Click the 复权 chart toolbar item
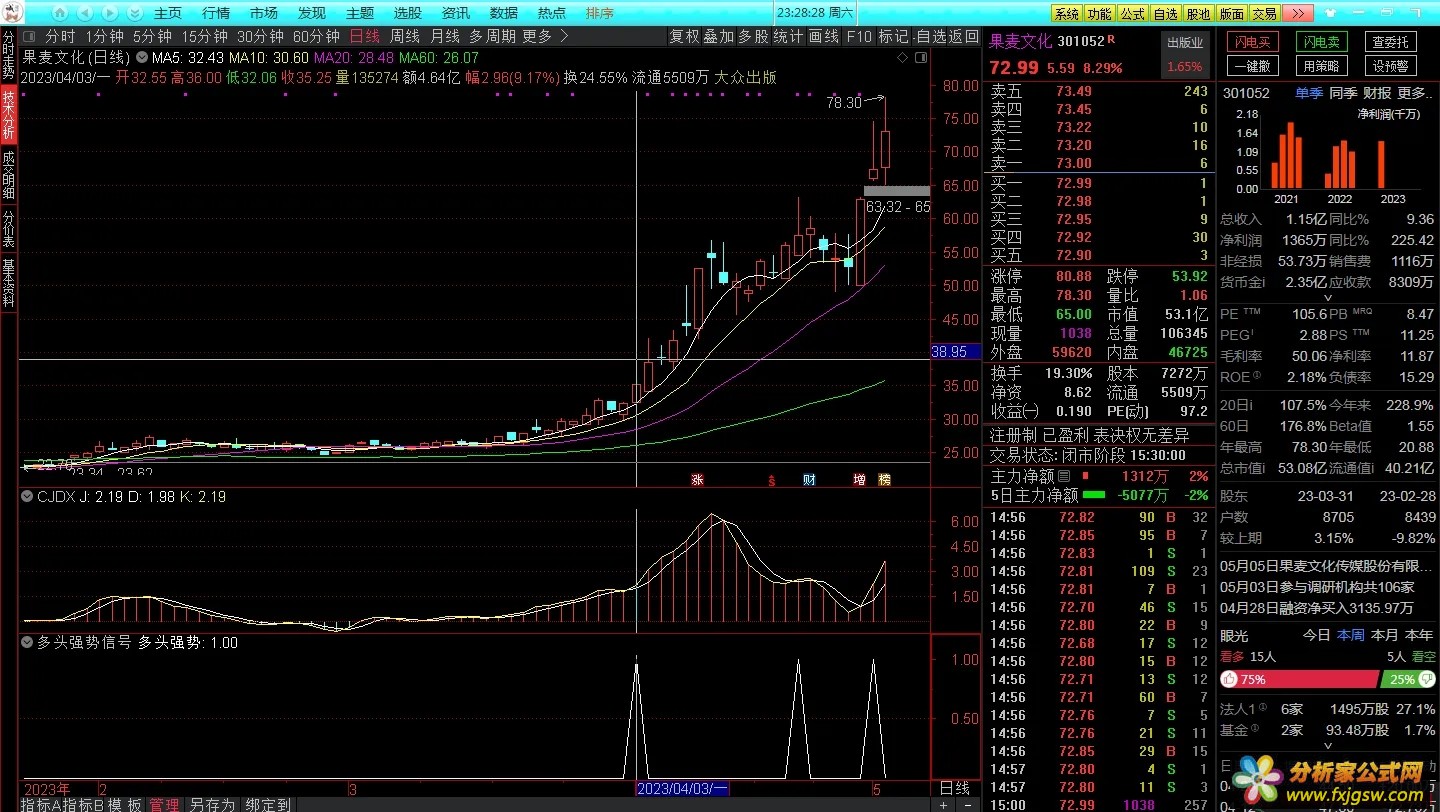 tap(685, 37)
